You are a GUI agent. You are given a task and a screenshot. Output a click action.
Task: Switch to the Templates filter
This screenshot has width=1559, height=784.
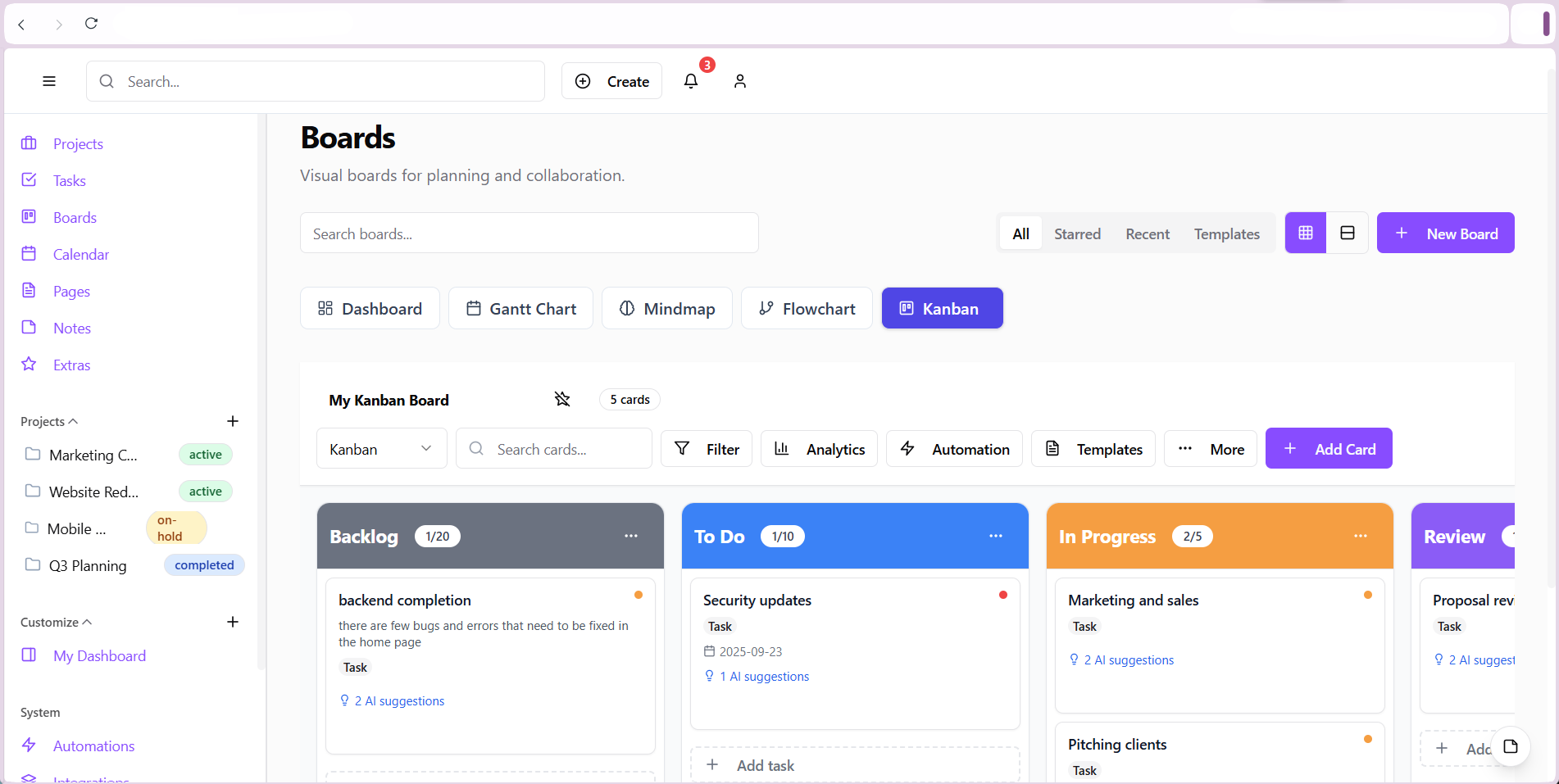click(x=1226, y=233)
